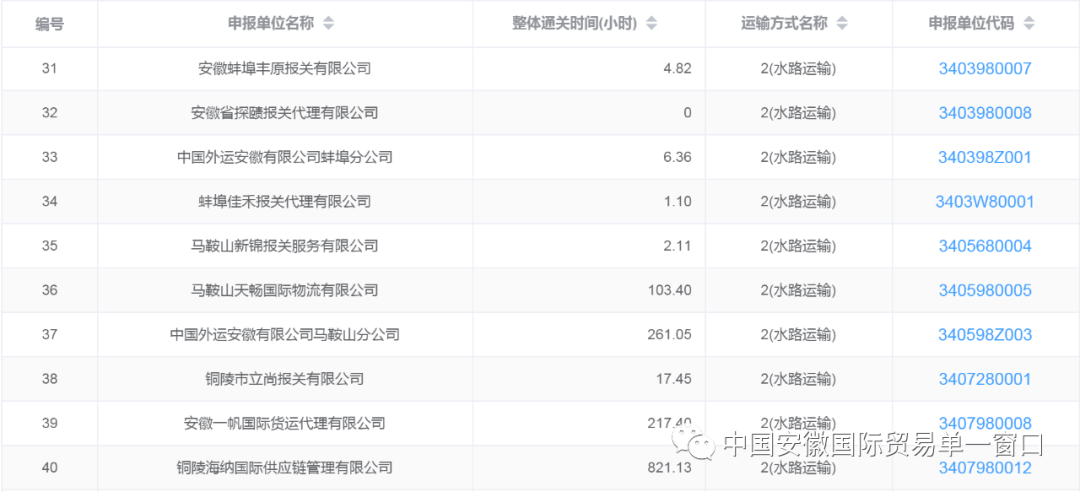The width and height of the screenshot is (1080, 492).
Task: Click row number 40
Action: click(x=50, y=468)
